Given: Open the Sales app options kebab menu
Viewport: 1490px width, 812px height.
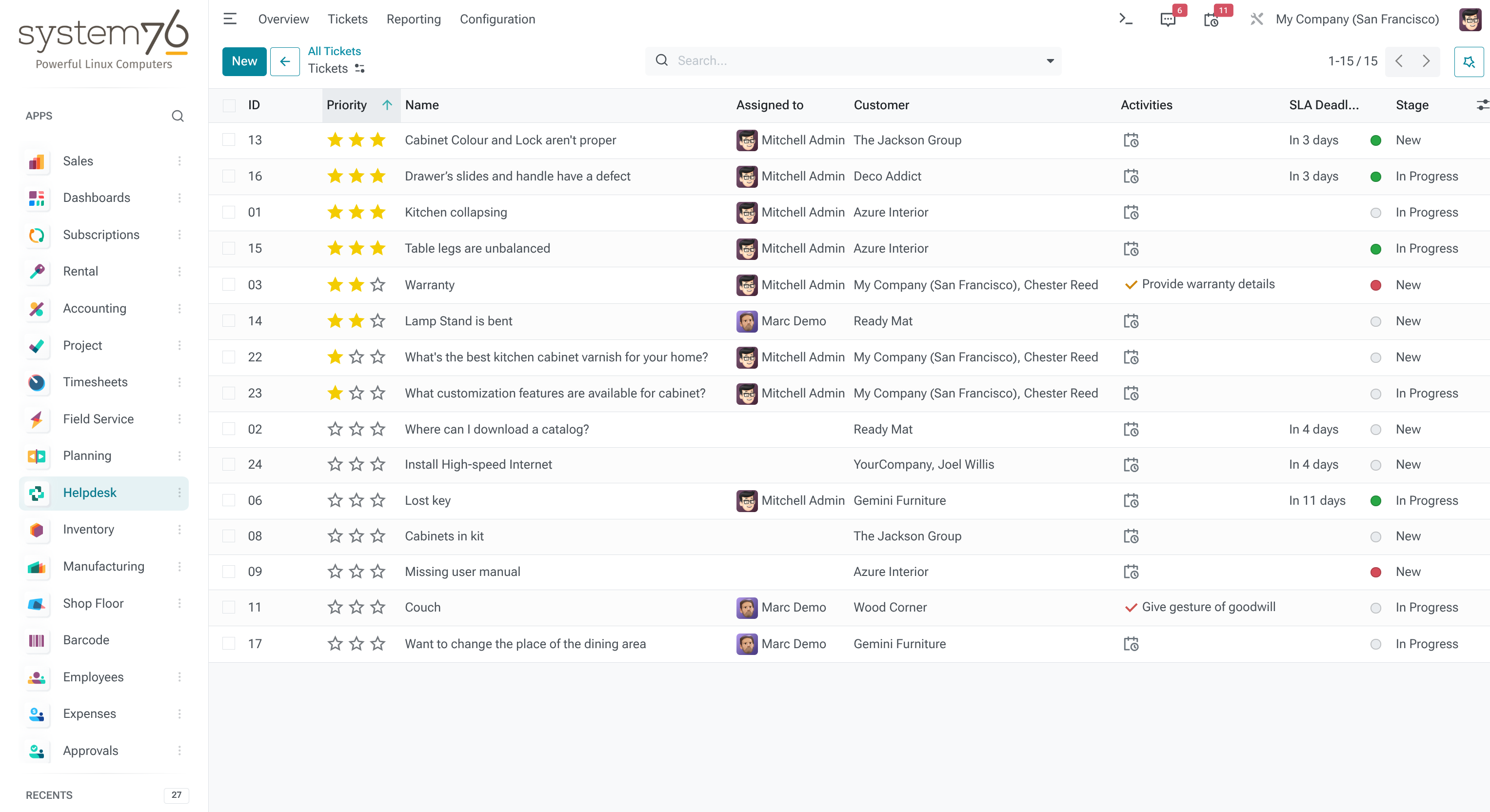Looking at the screenshot, I should pos(179,161).
